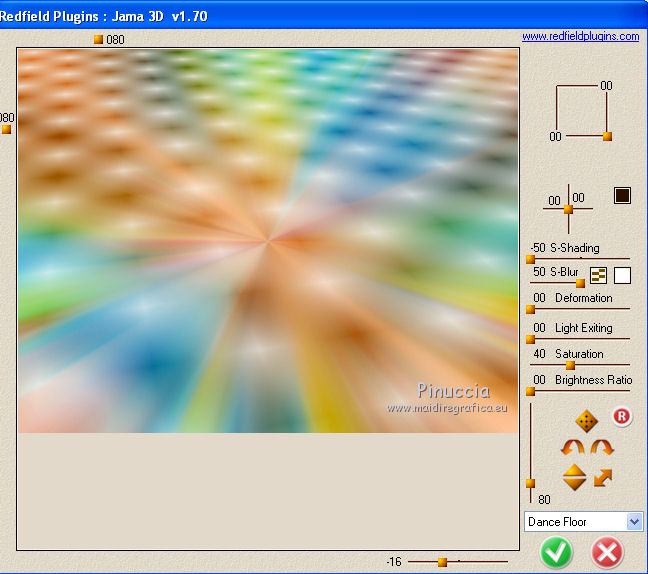Click the square corner handle control

click(x=607, y=136)
